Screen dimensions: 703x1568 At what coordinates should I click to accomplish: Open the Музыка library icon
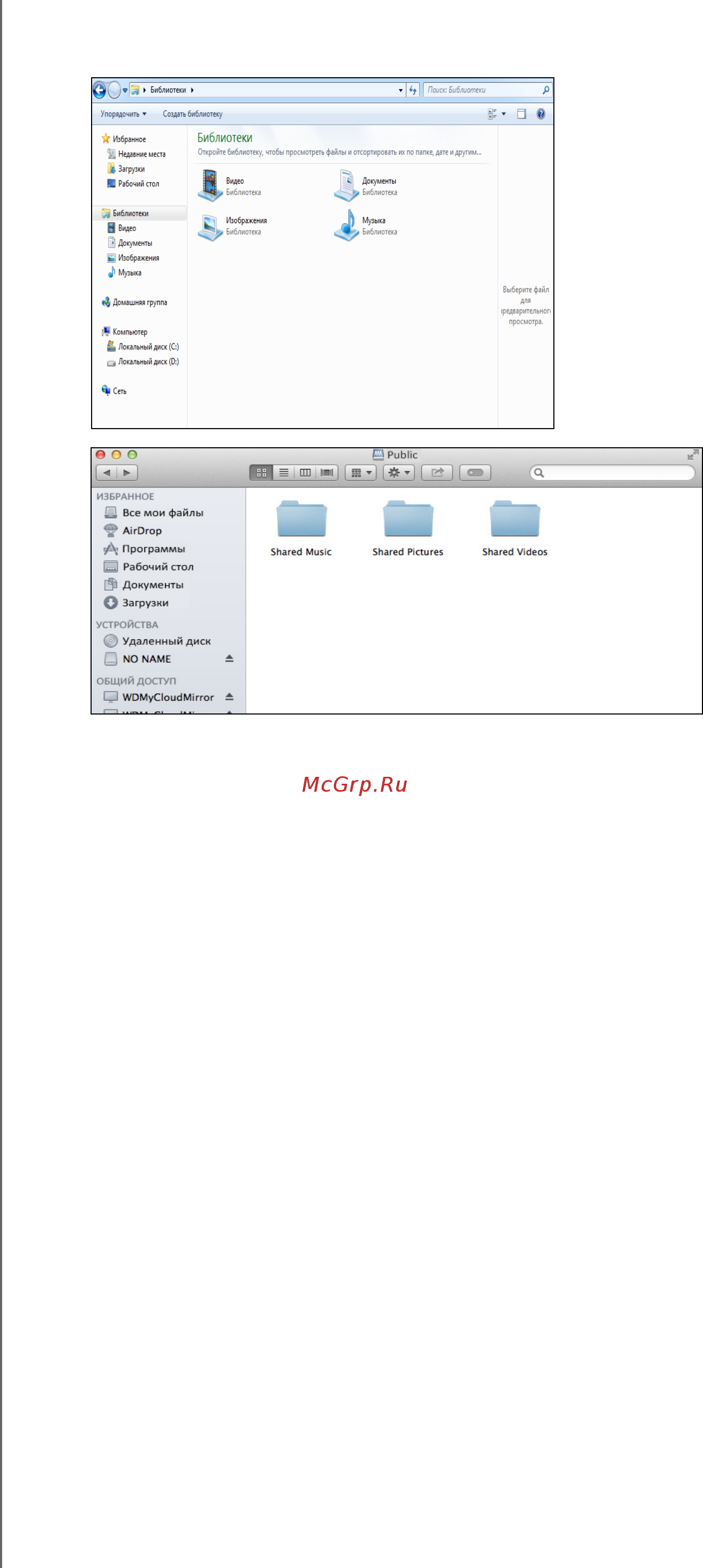tap(346, 225)
